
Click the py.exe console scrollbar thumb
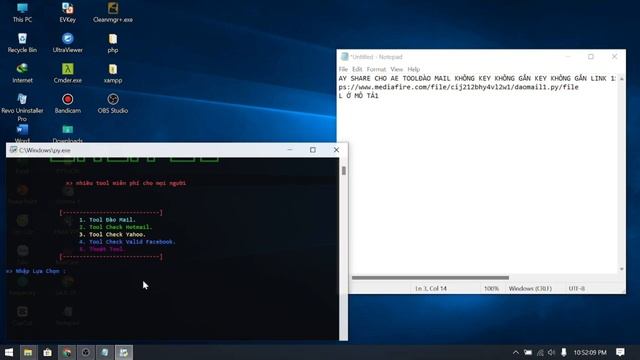tap(344, 171)
